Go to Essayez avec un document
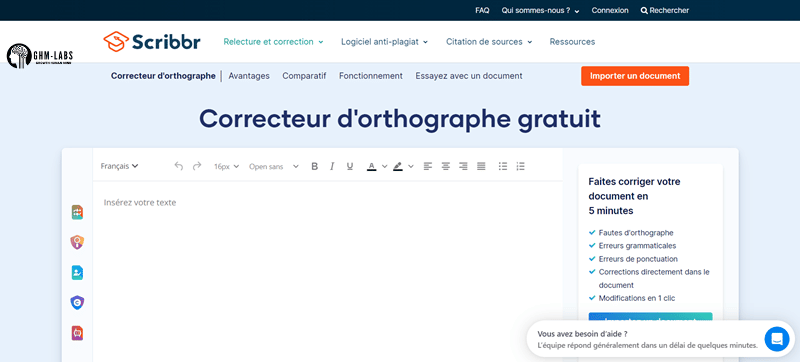This screenshot has height=362, width=800. click(x=469, y=76)
